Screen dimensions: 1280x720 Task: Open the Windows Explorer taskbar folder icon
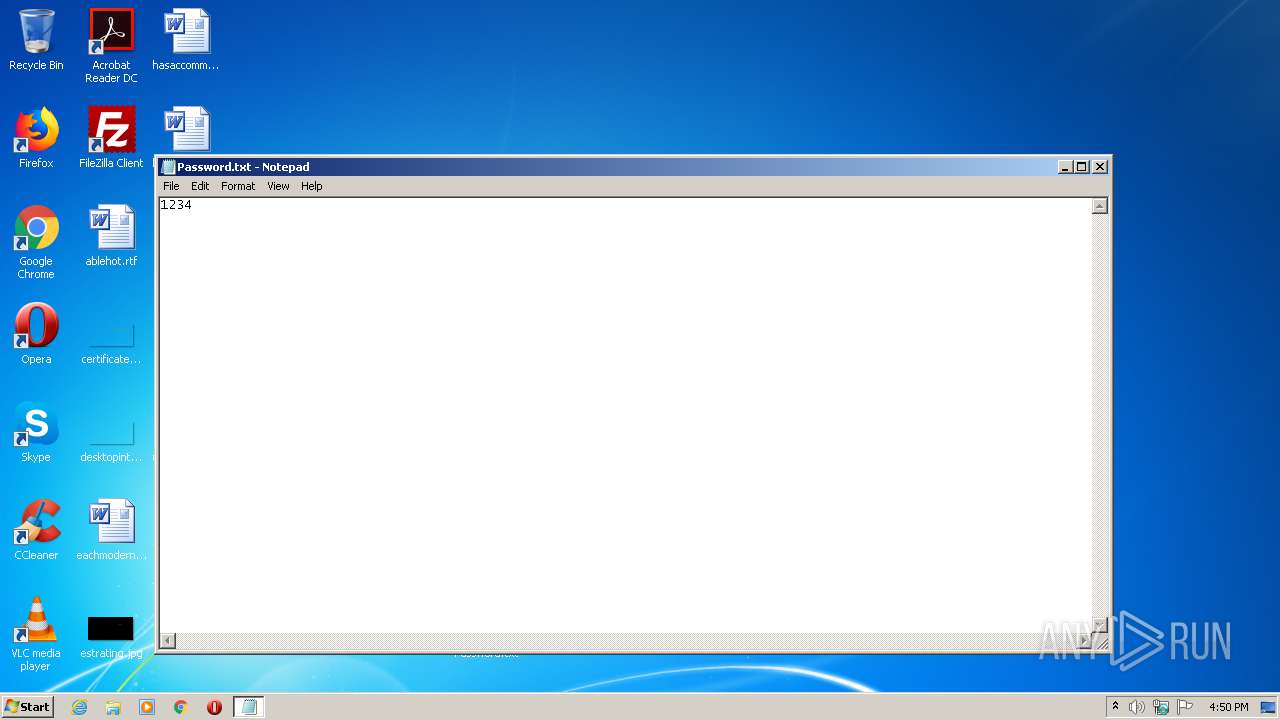pyautogui.click(x=113, y=707)
